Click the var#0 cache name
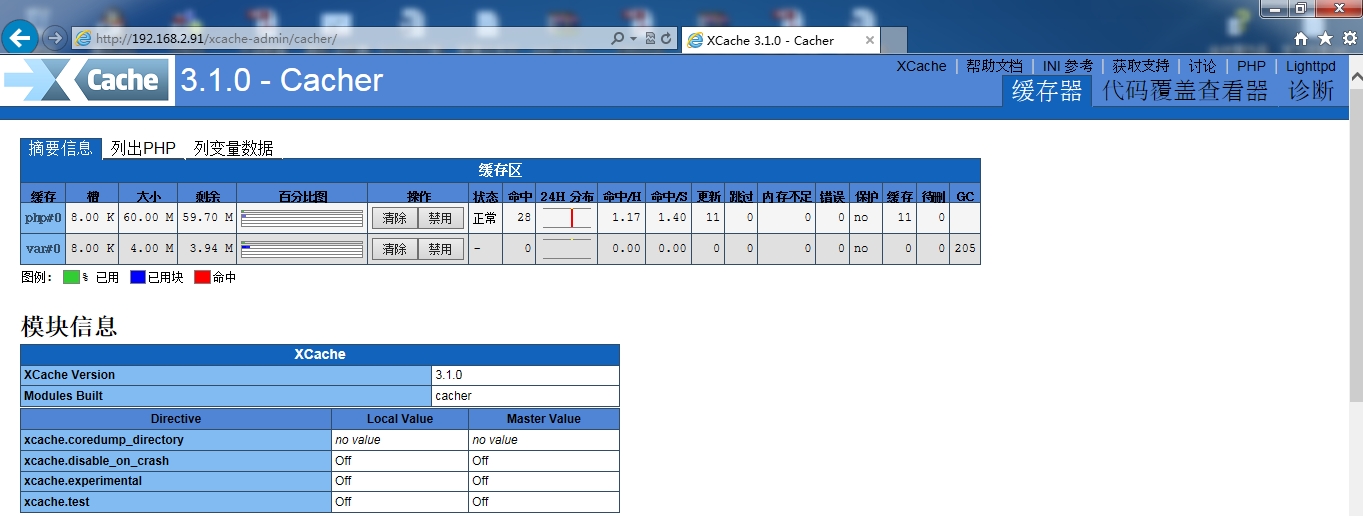This screenshot has width=1363, height=516. click(43, 249)
